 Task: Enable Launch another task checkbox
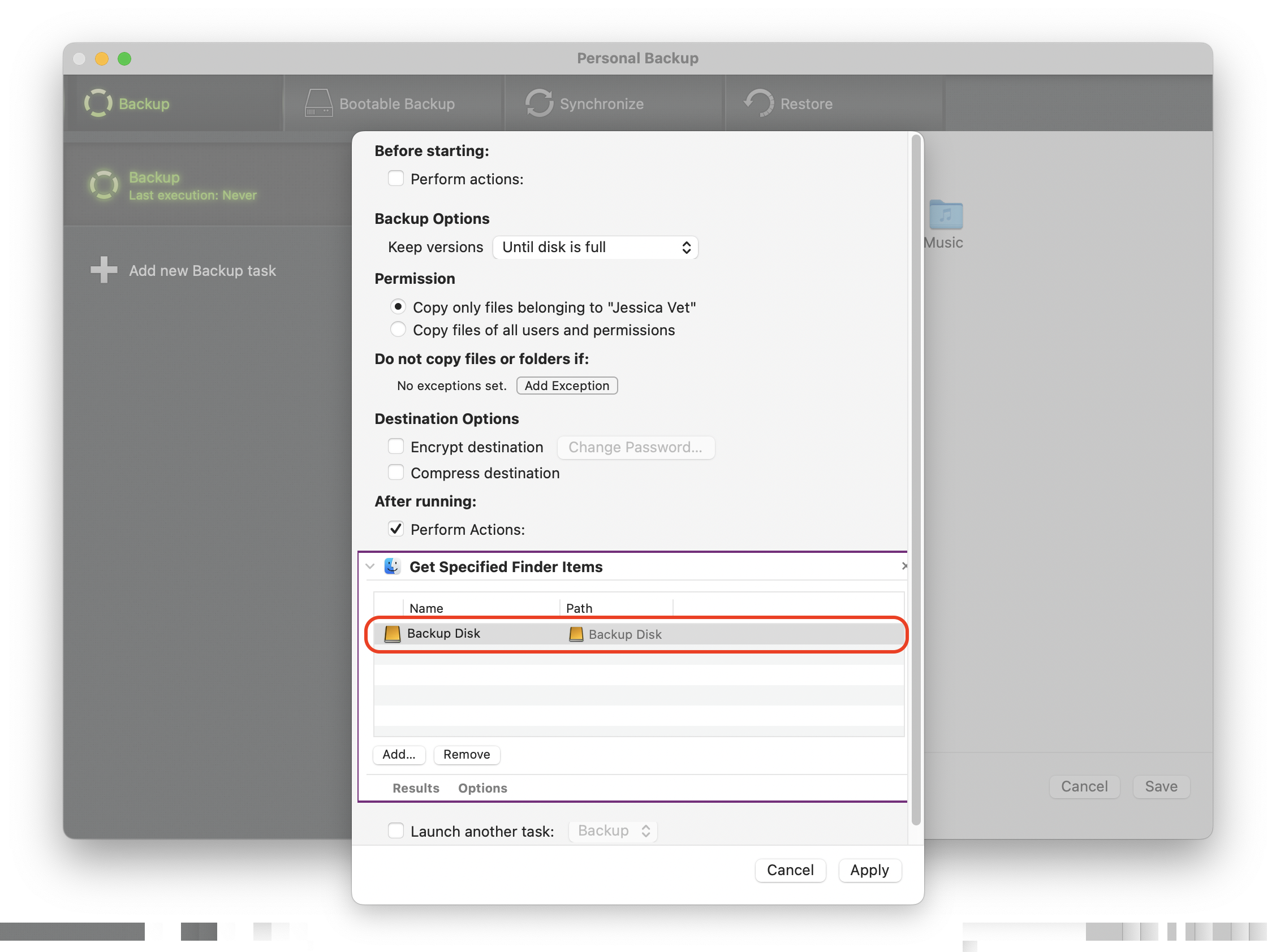click(x=395, y=831)
